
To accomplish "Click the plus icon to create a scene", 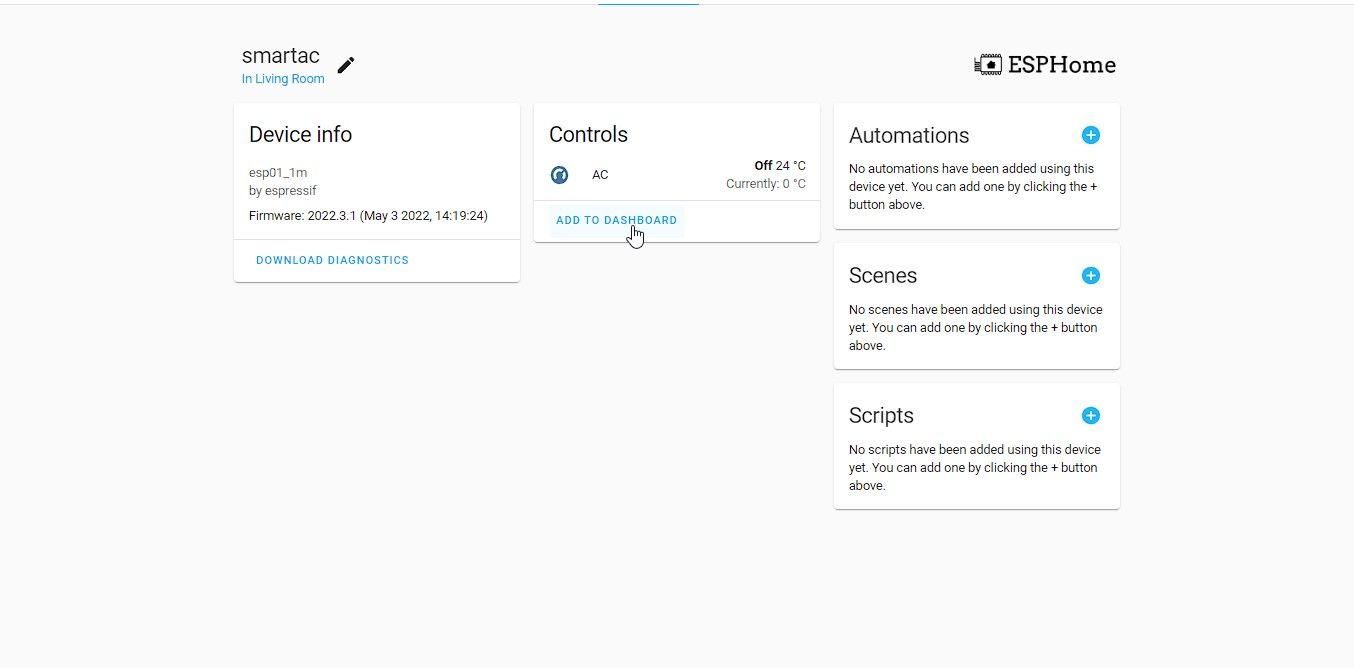I will point(1091,275).
